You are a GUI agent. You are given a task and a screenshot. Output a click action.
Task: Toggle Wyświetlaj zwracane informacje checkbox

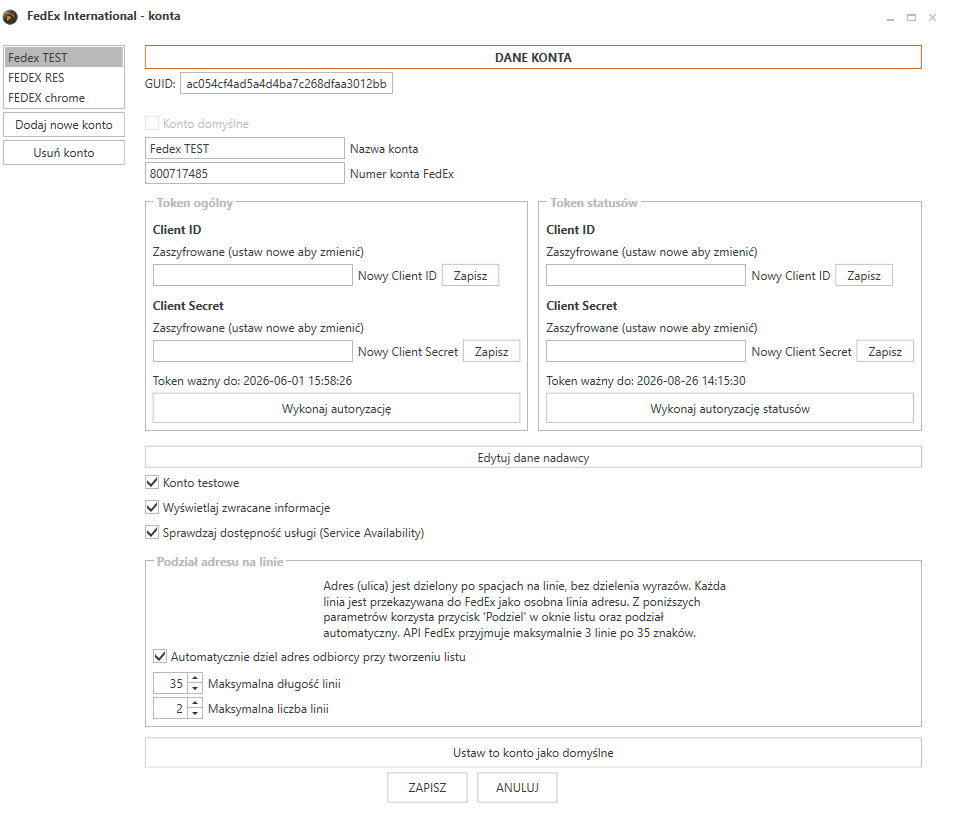[152, 507]
